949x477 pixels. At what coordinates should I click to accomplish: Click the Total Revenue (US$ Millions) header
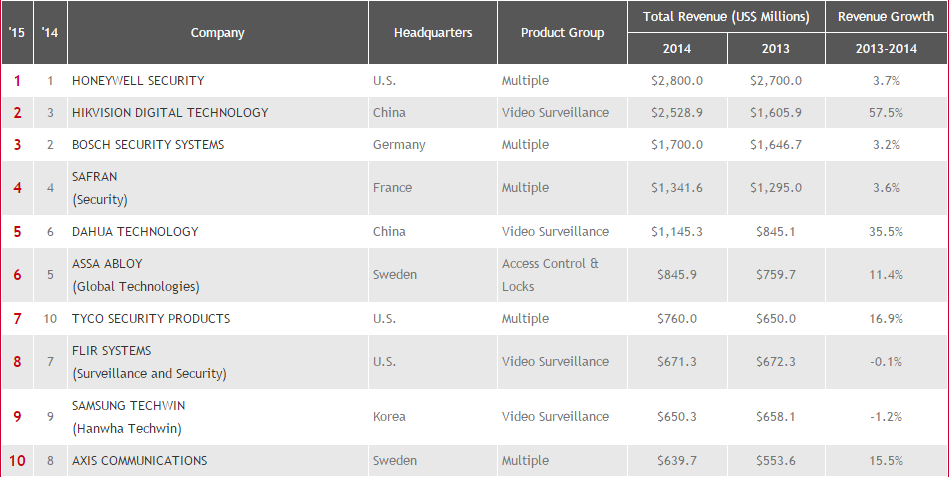pyautogui.click(x=726, y=17)
